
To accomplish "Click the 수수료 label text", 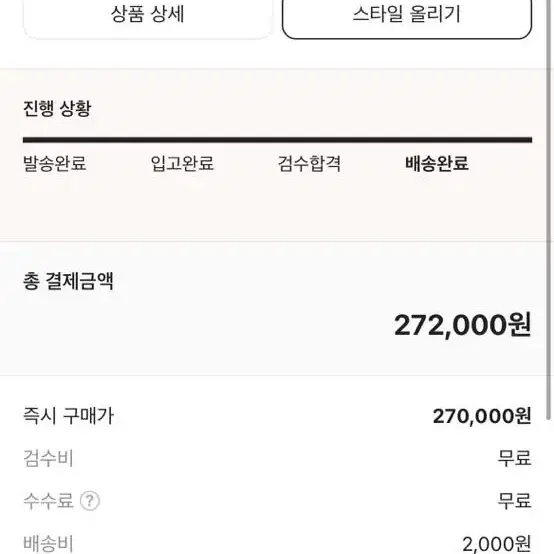I will coord(48,501).
